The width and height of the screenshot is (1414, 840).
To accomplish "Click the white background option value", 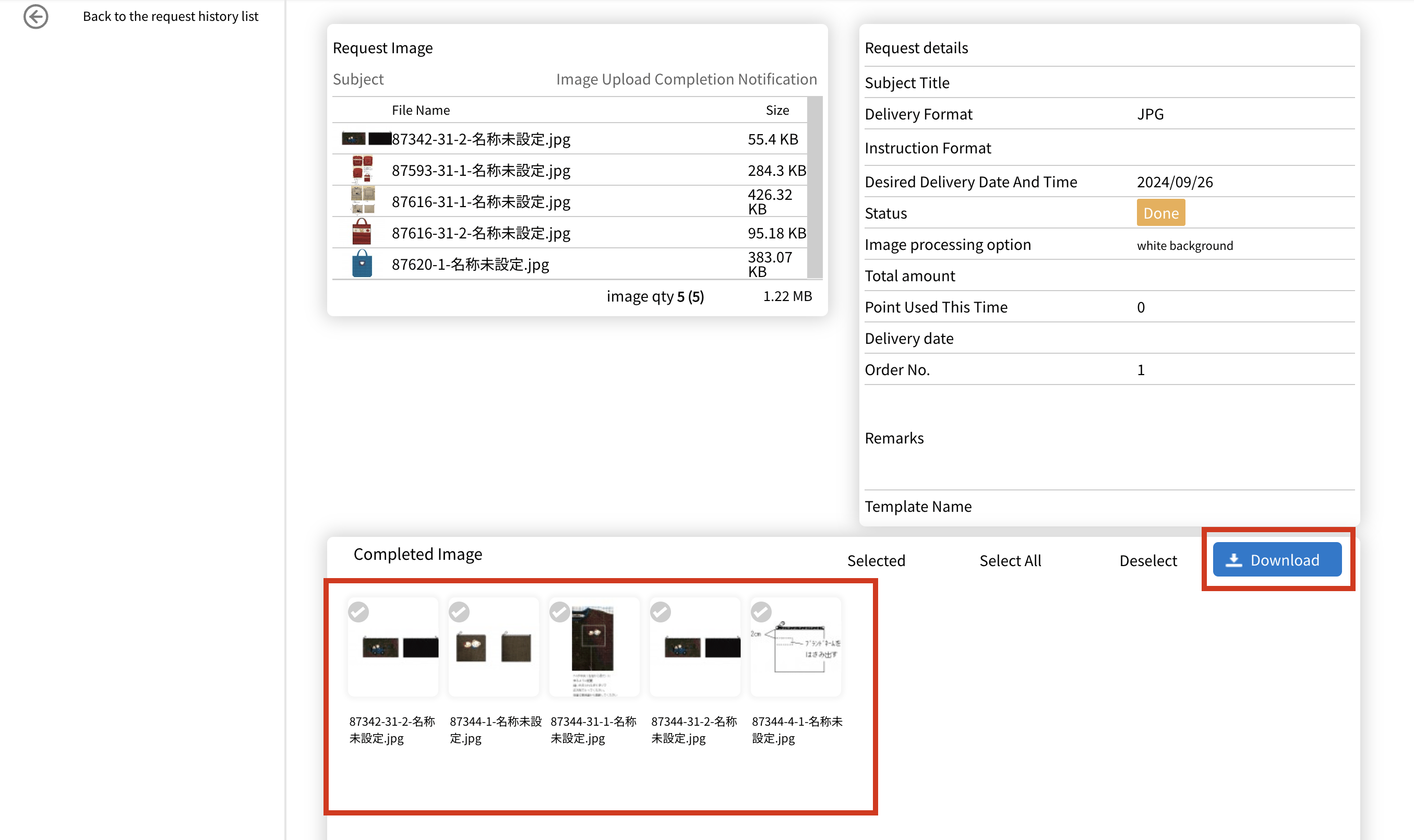I will click(1185, 245).
